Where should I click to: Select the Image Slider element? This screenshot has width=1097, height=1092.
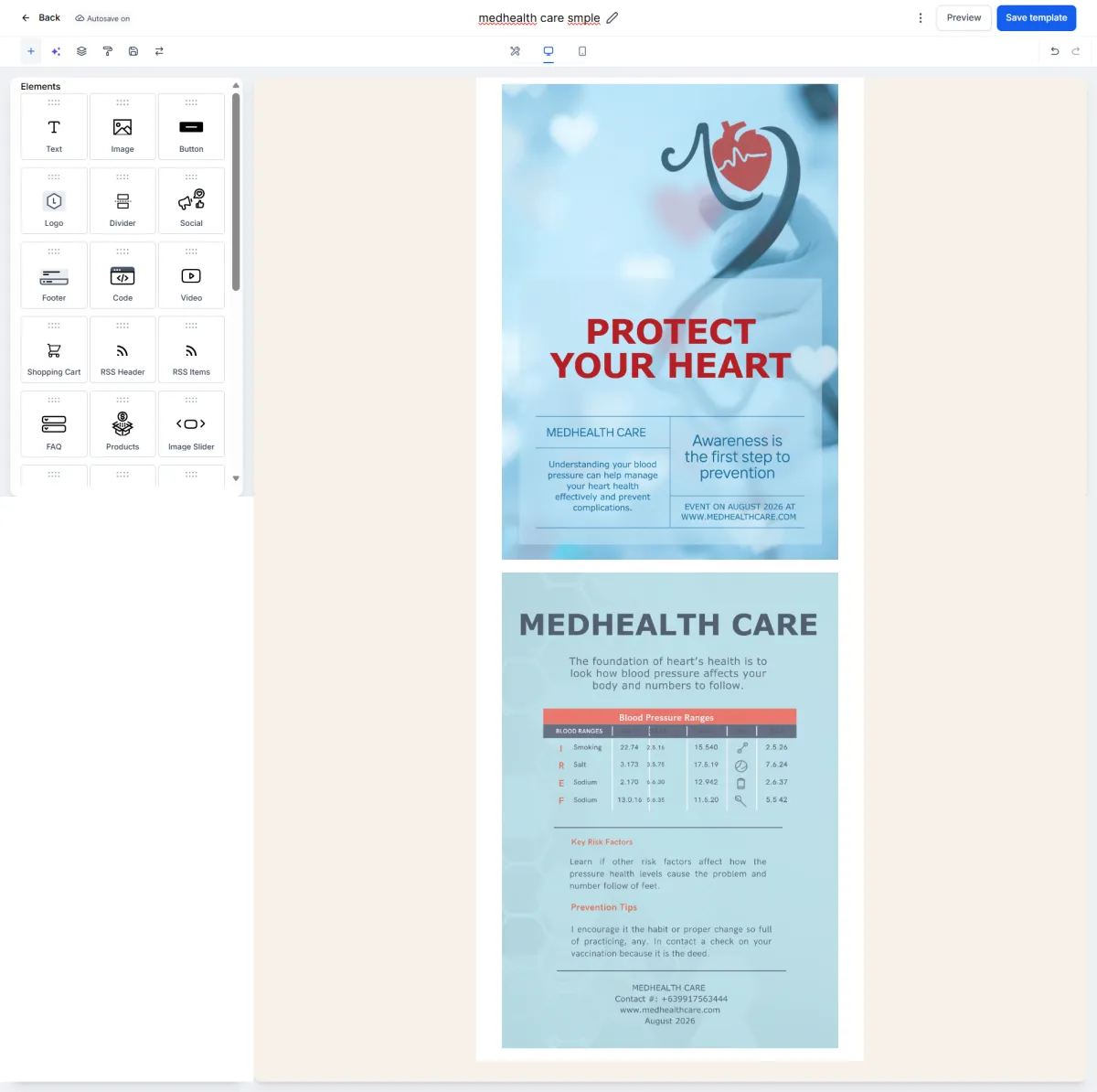(x=191, y=424)
